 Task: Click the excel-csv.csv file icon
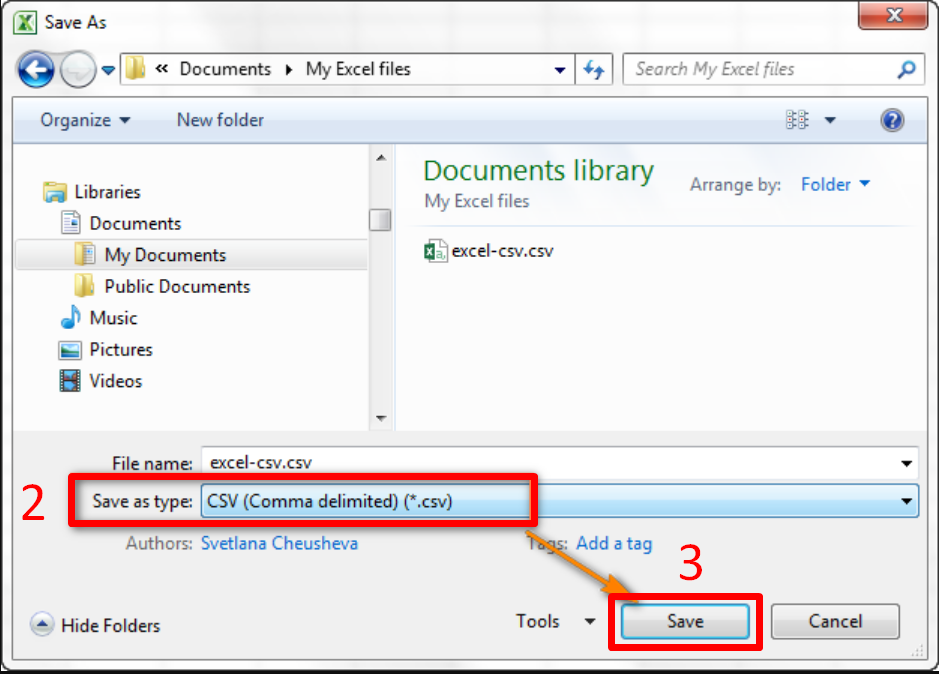(x=435, y=251)
